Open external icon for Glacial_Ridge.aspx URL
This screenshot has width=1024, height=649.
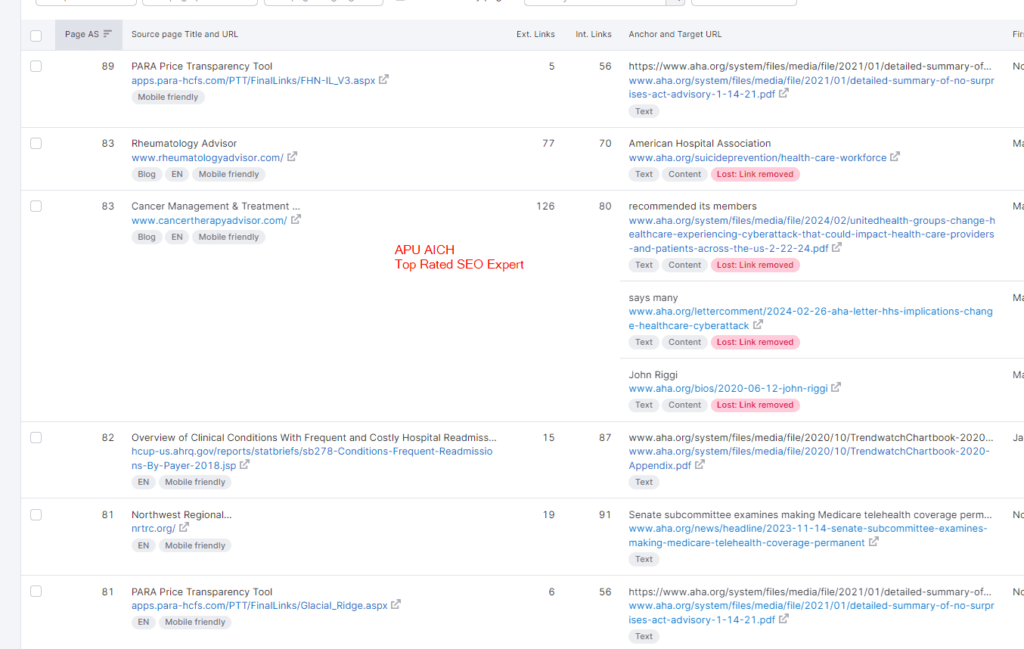(396, 605)
